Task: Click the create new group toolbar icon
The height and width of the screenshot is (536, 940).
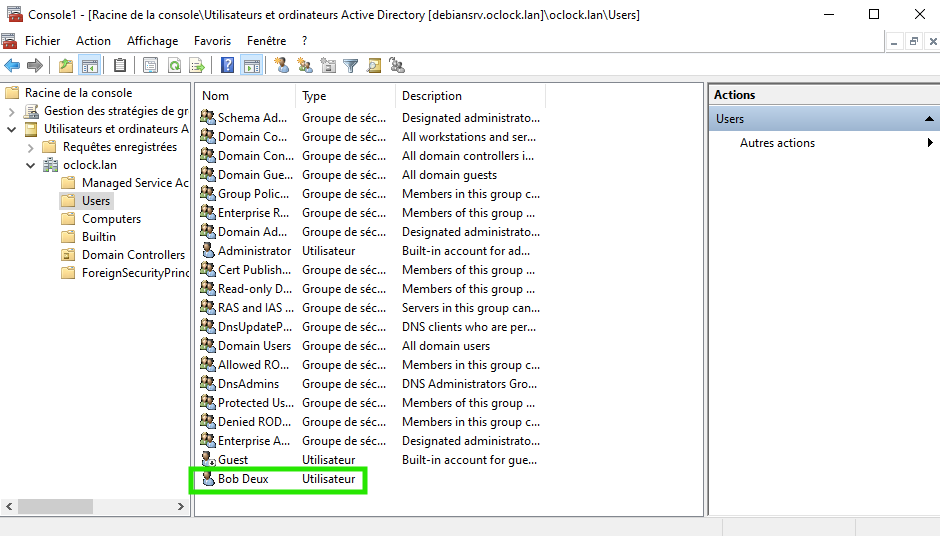Action: point(305,66)
